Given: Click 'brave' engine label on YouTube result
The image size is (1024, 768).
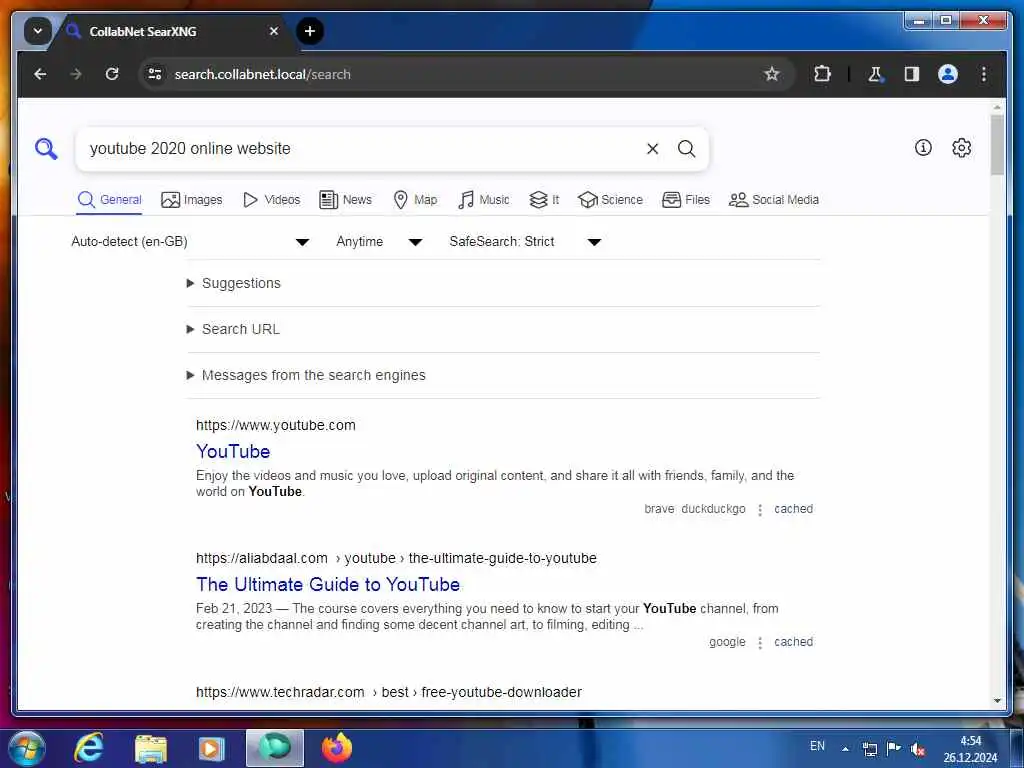Looking at the screenshot, I should point(659,509).
